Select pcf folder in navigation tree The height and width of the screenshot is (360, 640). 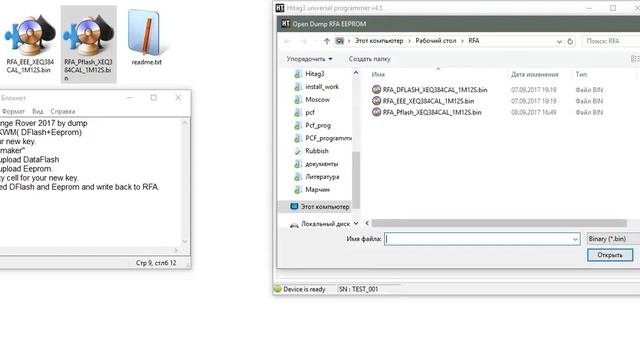coord(310,113)
